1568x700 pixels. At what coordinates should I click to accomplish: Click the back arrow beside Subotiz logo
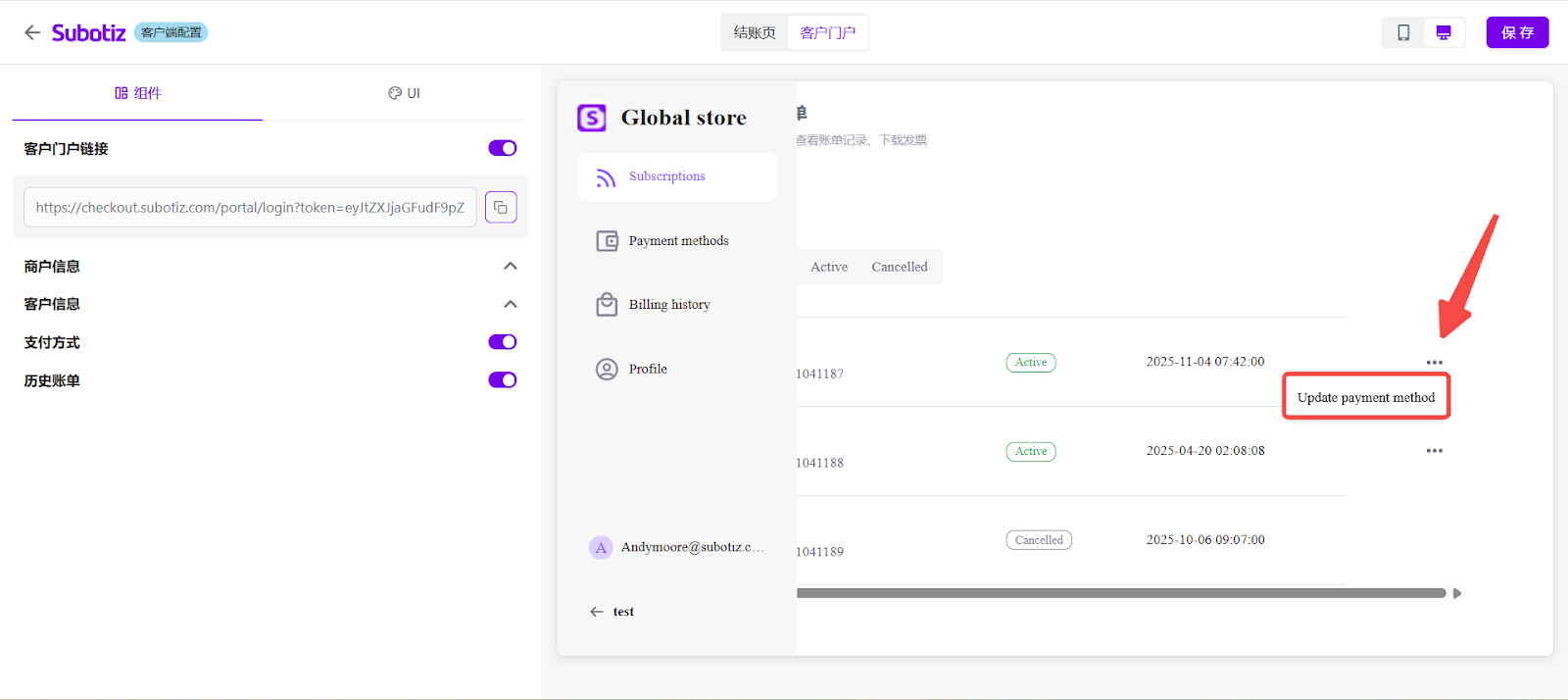[x=32, y=32]
